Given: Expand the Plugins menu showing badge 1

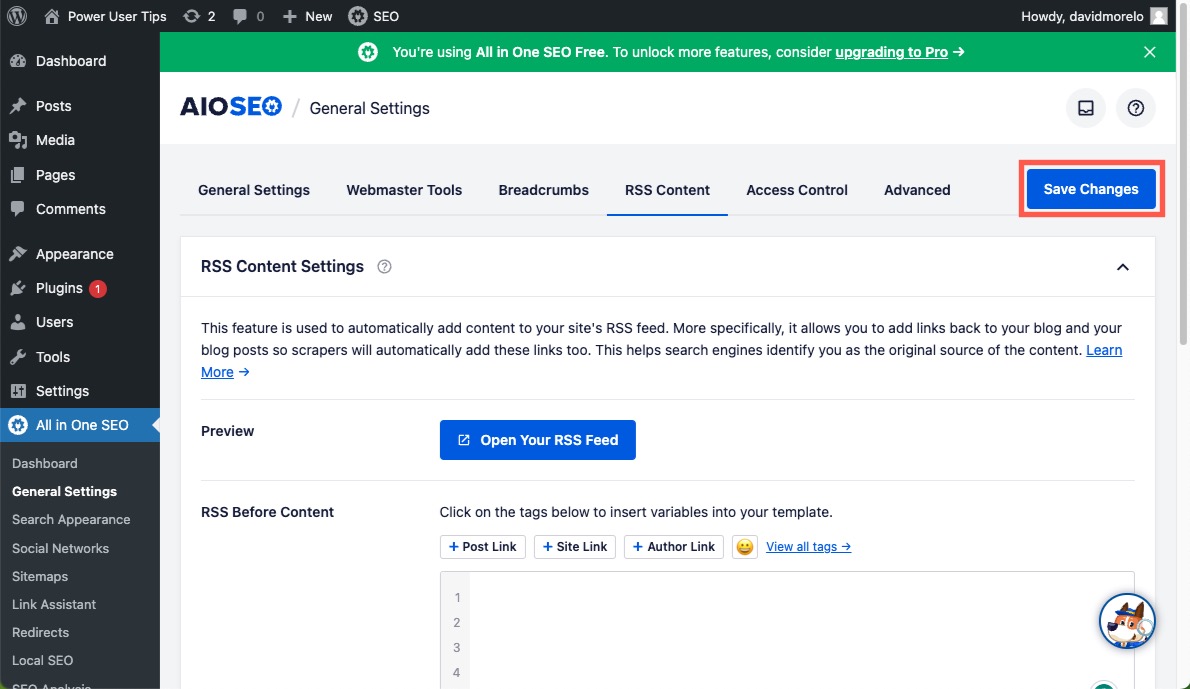Looking at the screenshot, I should pos(57,288).
